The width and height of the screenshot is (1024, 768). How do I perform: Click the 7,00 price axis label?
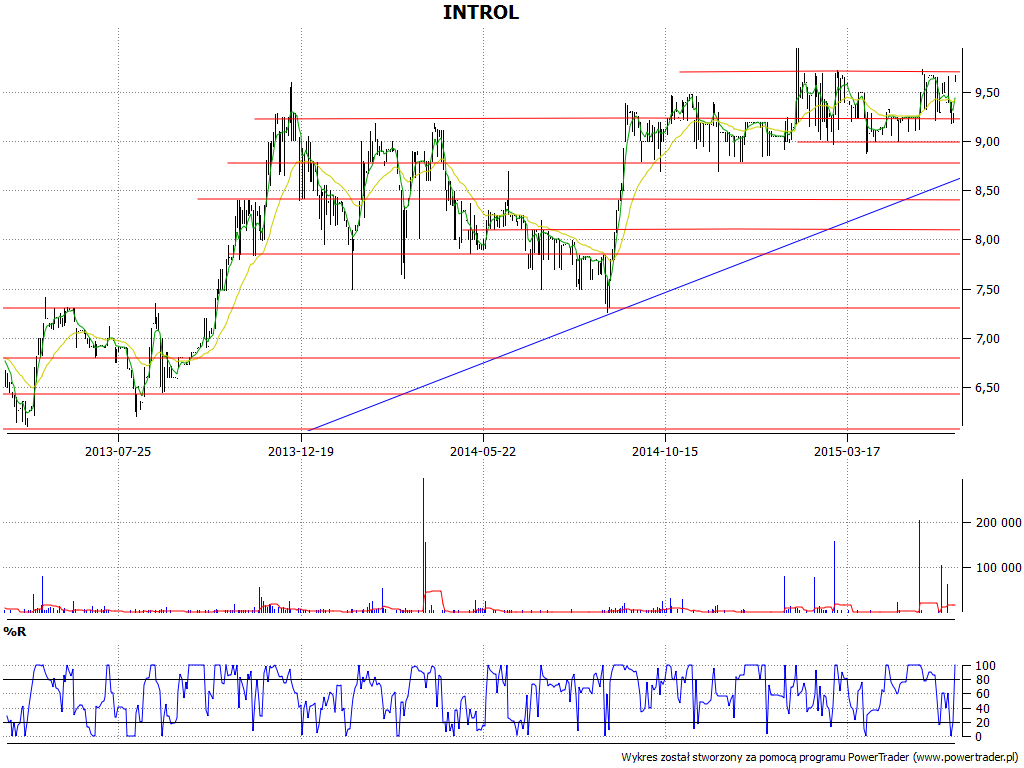(x=987, y=339)
